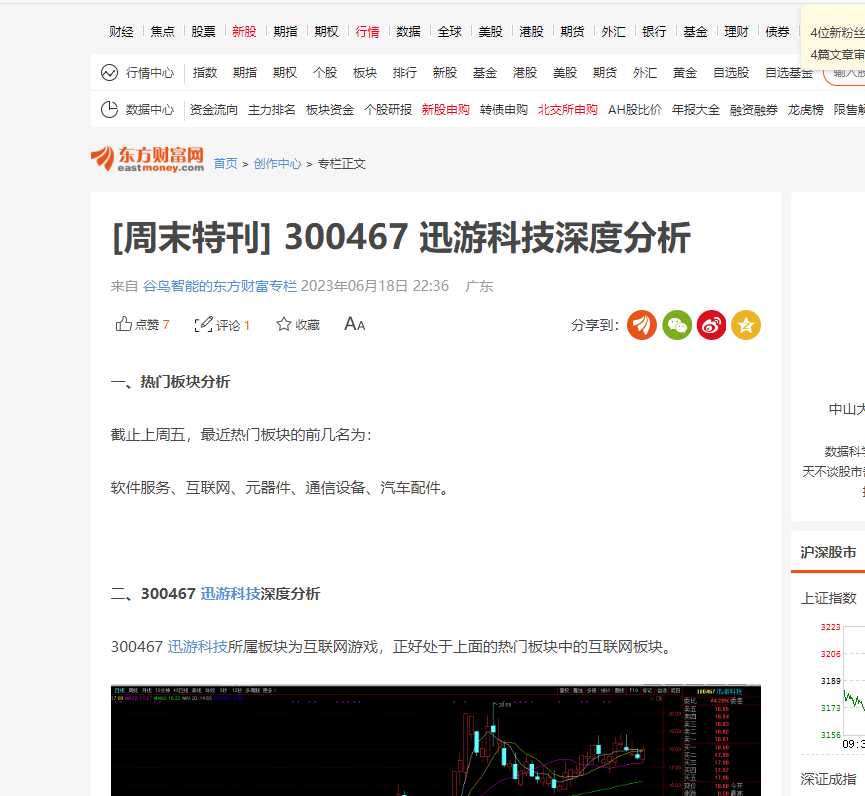The image size is (865, 796).
Task: Open the 银行 top navigation item
Action: pyautogui.click(x=654, y=31)
